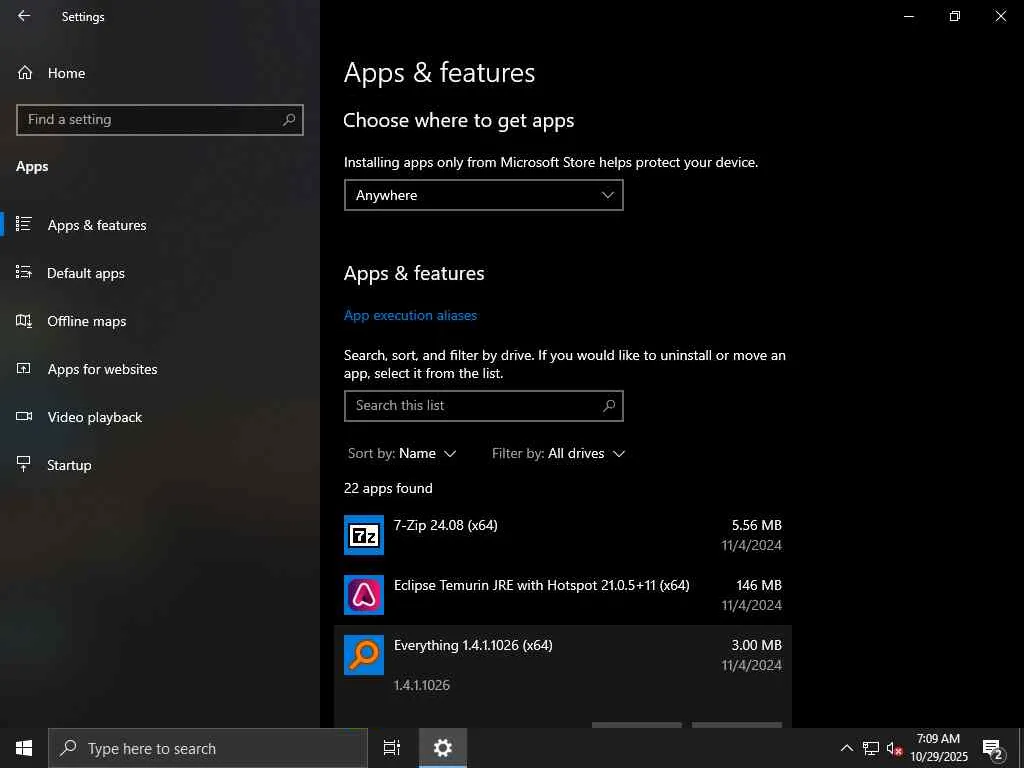Click the Default apps sidebar icon

[24, 272]
